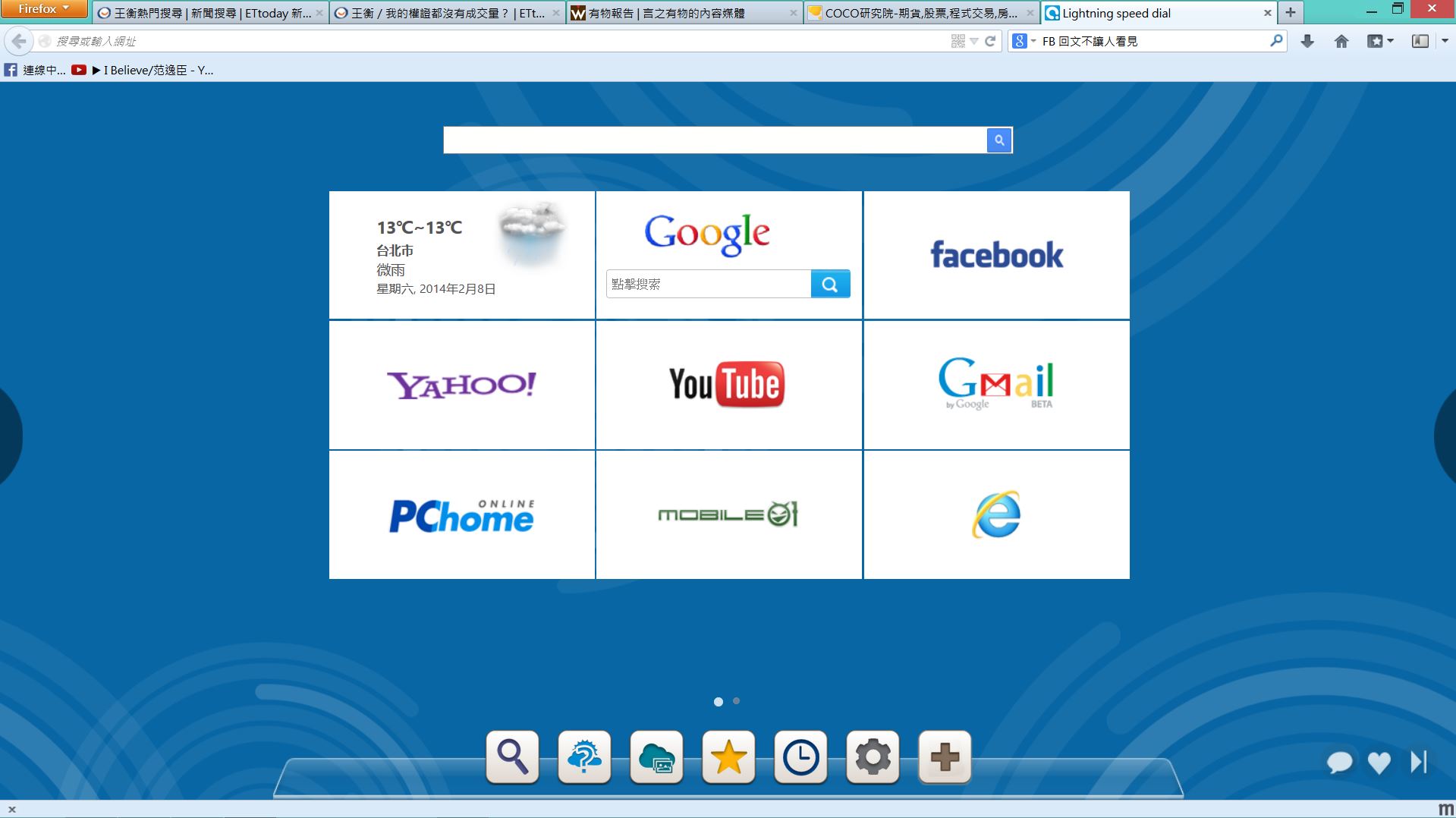Image resolution: width=1456 pixels, height=818 pixels.
Task: Click the sidebar panel toolbar icon
Action: [x=1420, y=41]
